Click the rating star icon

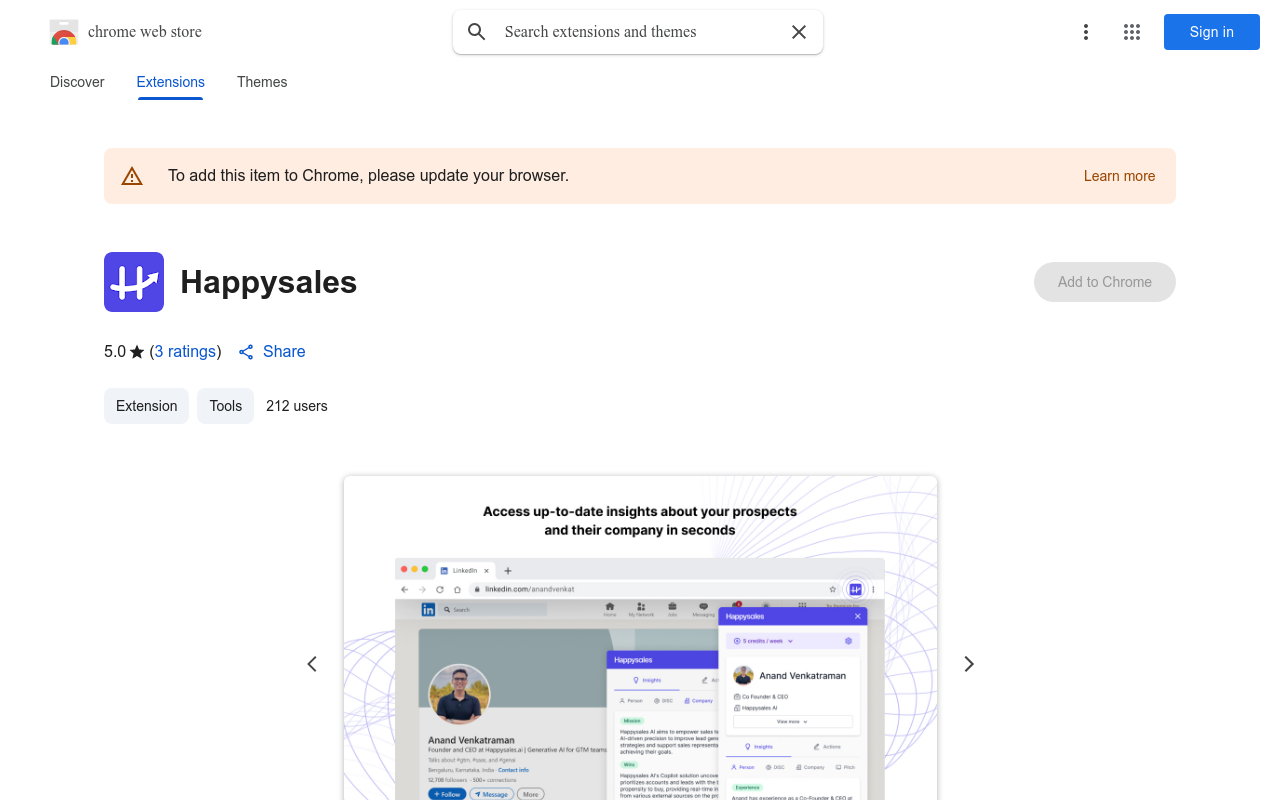pos(137,352)
